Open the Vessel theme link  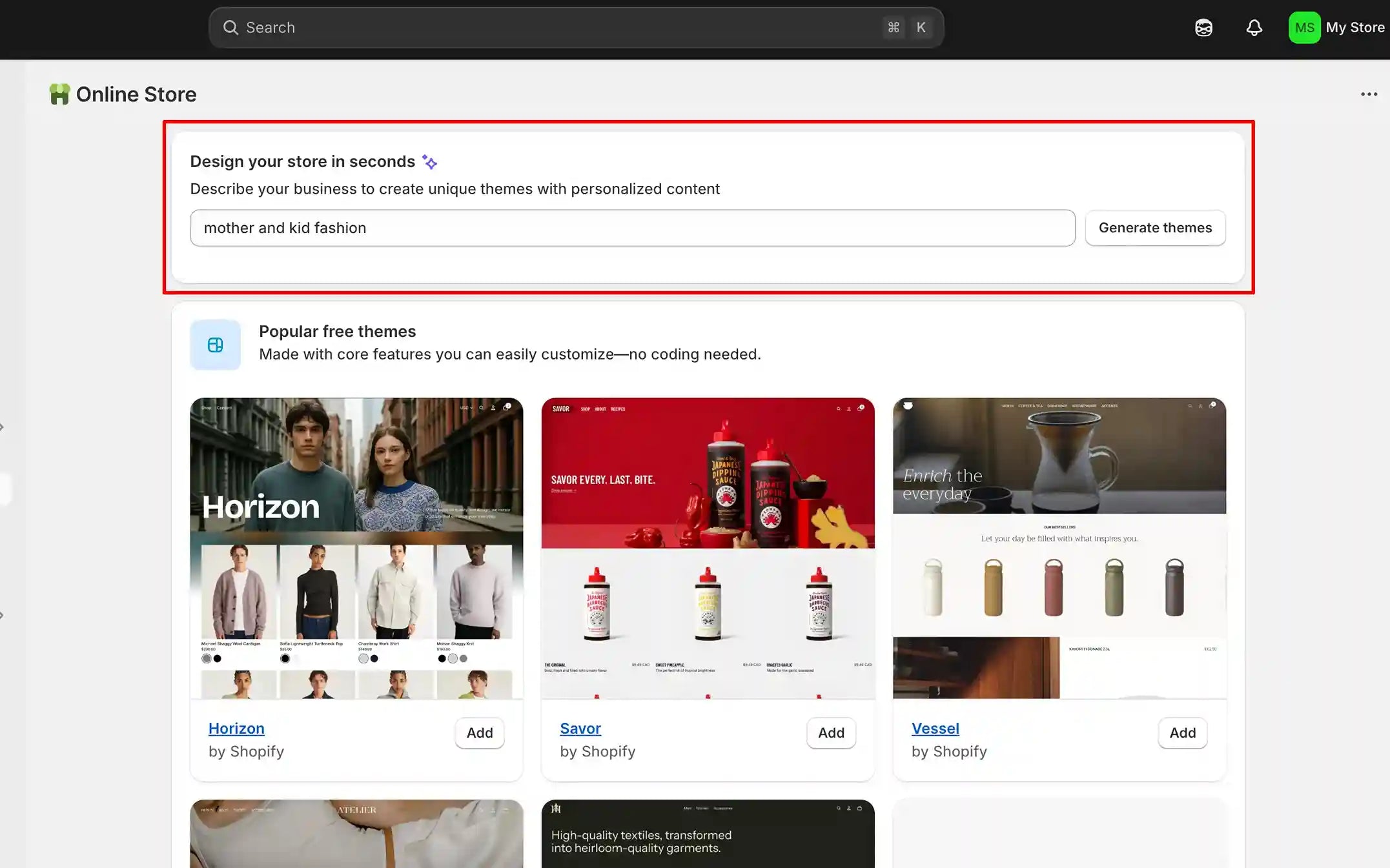(935, 728)
